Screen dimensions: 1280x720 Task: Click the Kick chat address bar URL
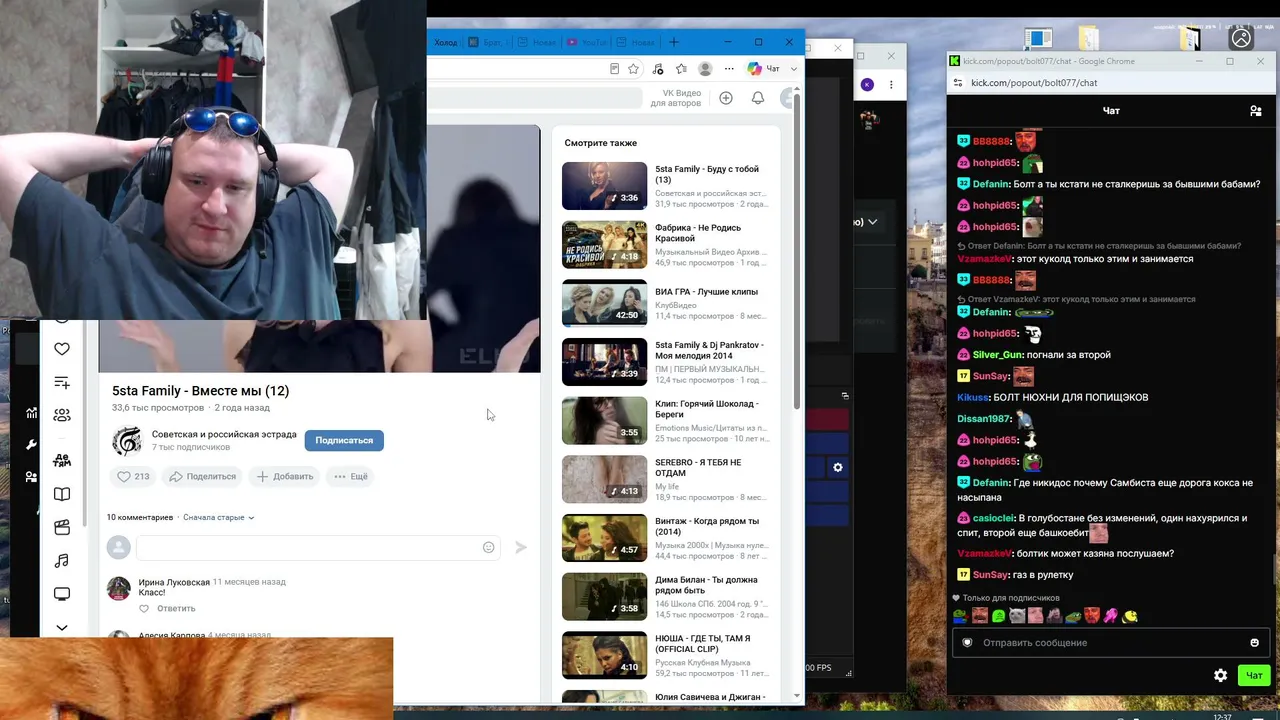pos(1034,83)
